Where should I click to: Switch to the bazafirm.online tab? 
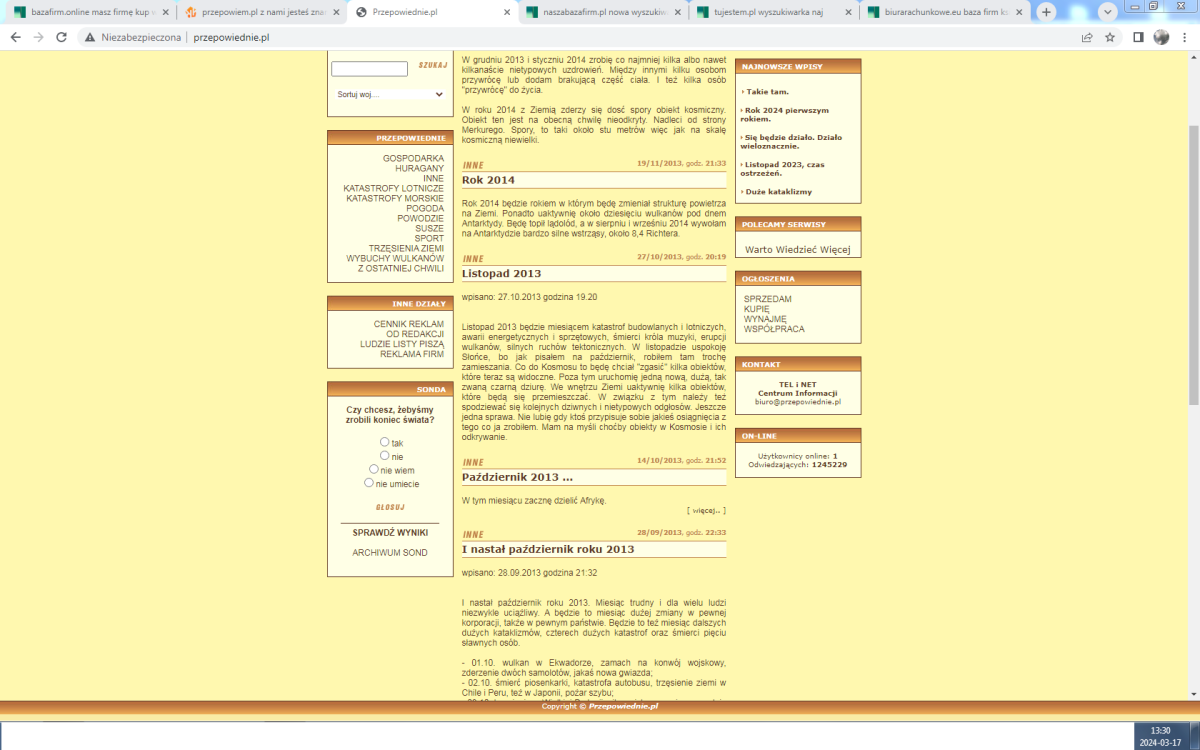click(x=85, y=12)
